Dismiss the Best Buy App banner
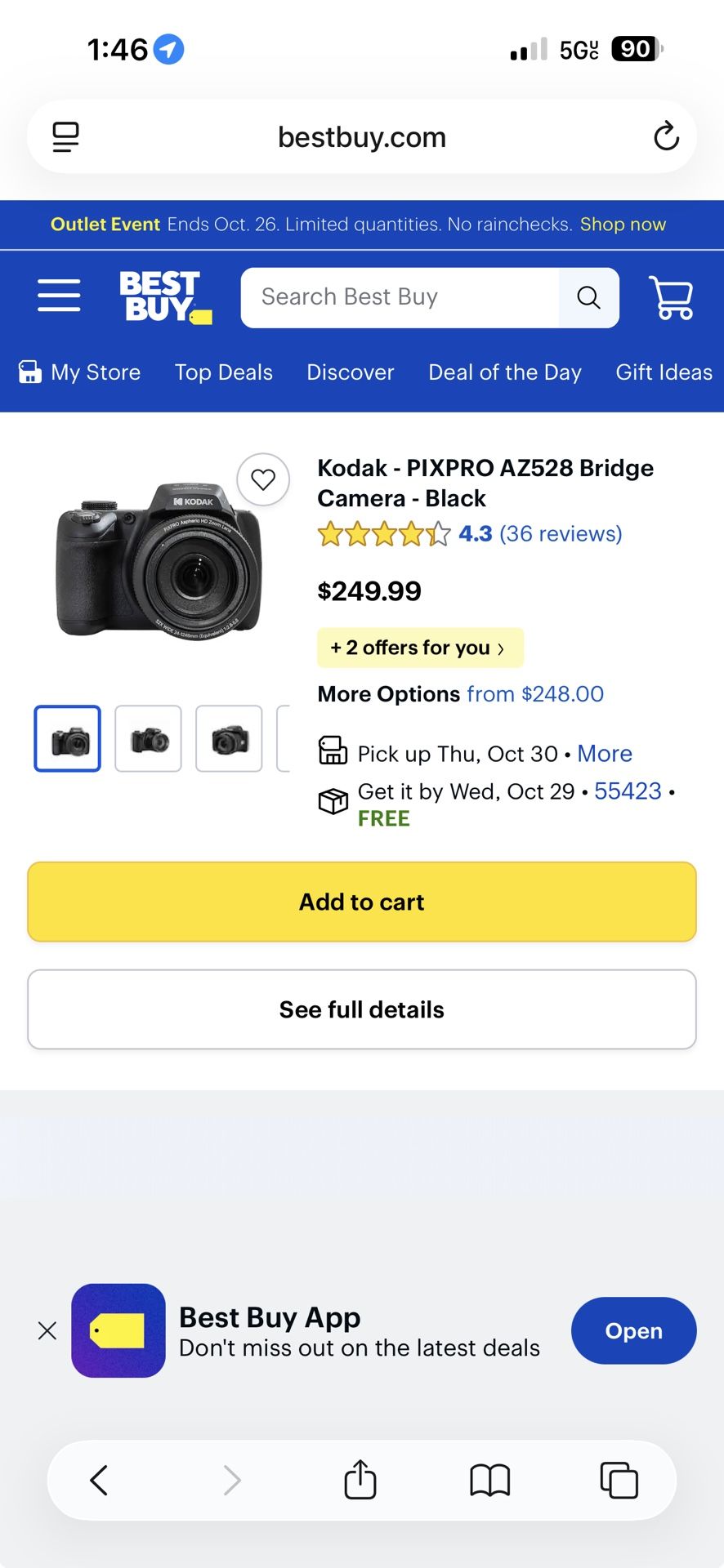The width and height of the screenshot is (724, 1568). click(47, 1330)
